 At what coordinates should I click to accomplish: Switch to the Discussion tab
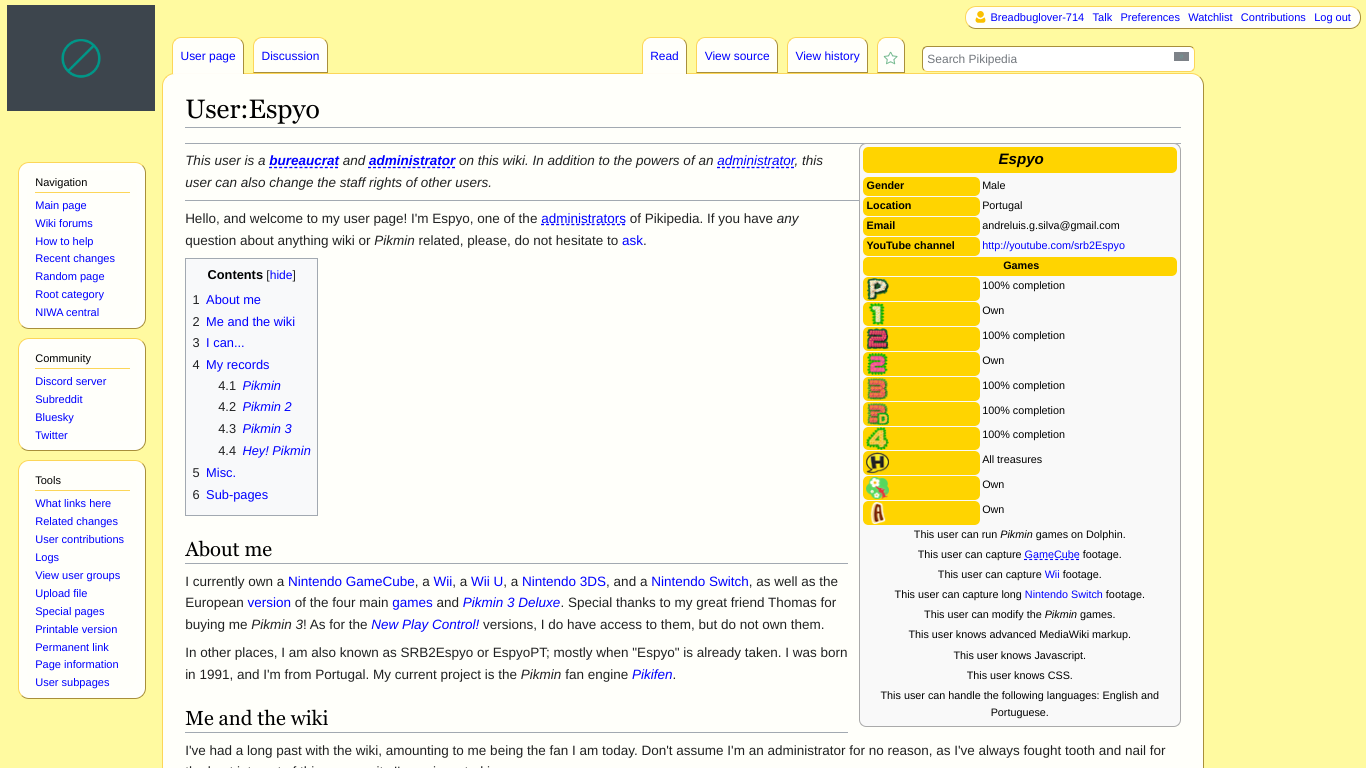pos(290,56)
